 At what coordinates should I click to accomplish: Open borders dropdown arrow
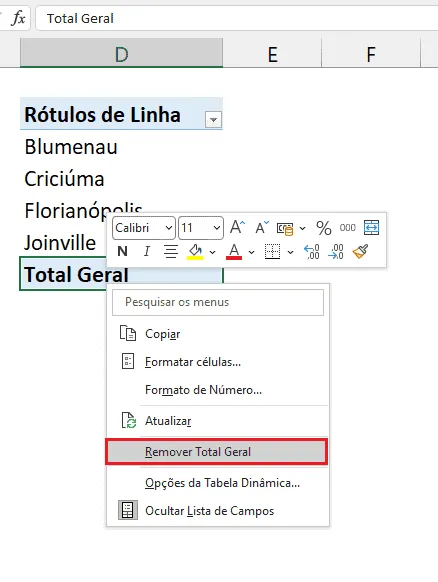290,252
